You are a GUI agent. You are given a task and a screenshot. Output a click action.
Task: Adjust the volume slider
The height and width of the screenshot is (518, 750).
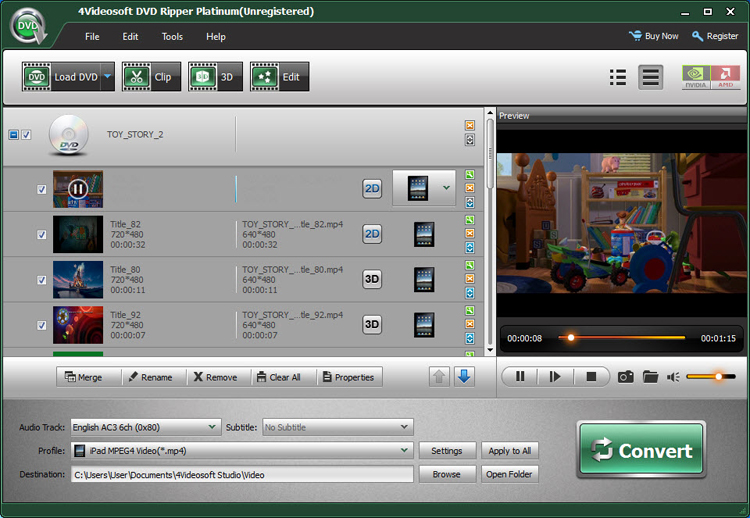(x=711, y=377)
